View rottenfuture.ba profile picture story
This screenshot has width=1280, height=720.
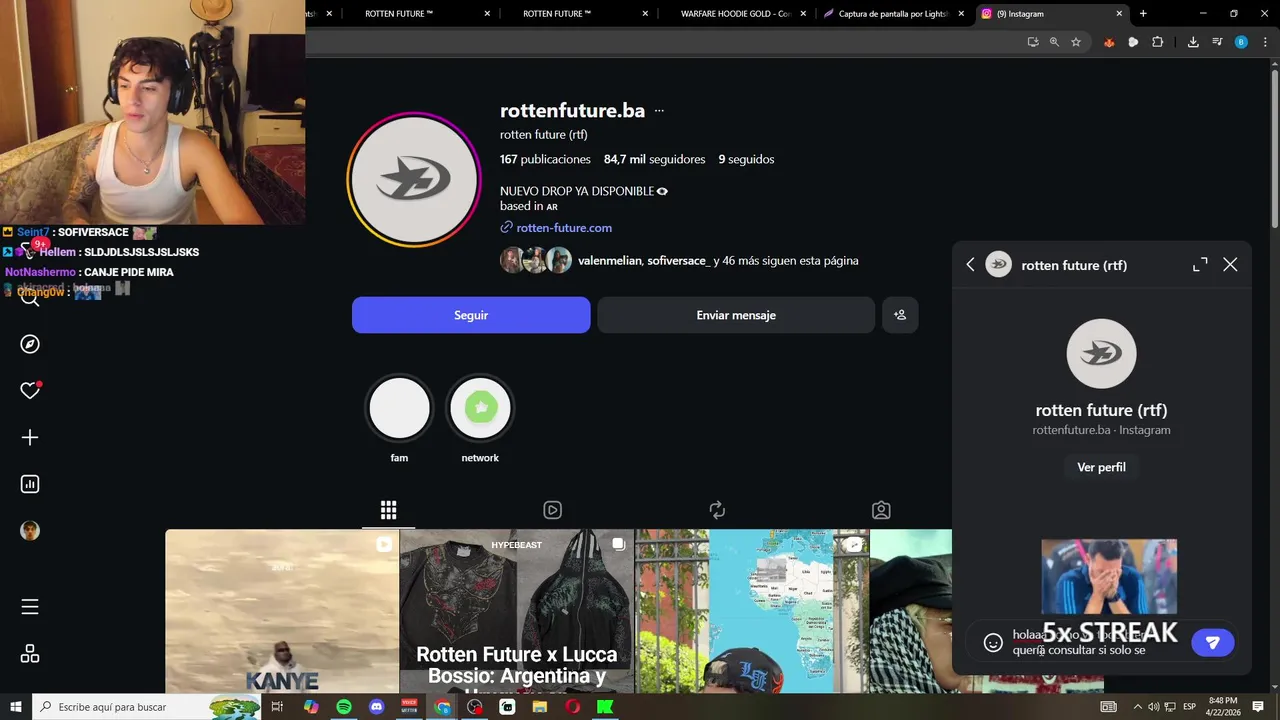414,179
